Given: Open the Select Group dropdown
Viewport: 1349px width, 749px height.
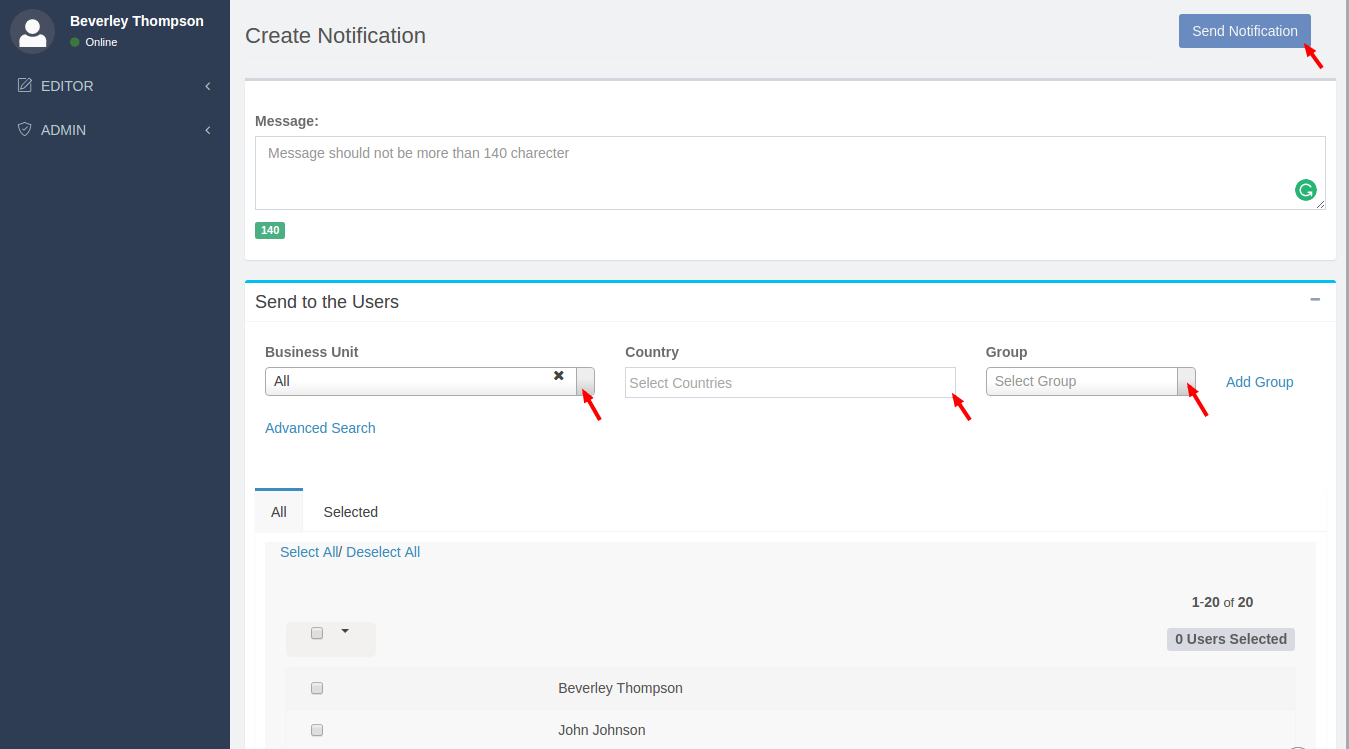Looking at the screenshot, I should pos(1186,381).
